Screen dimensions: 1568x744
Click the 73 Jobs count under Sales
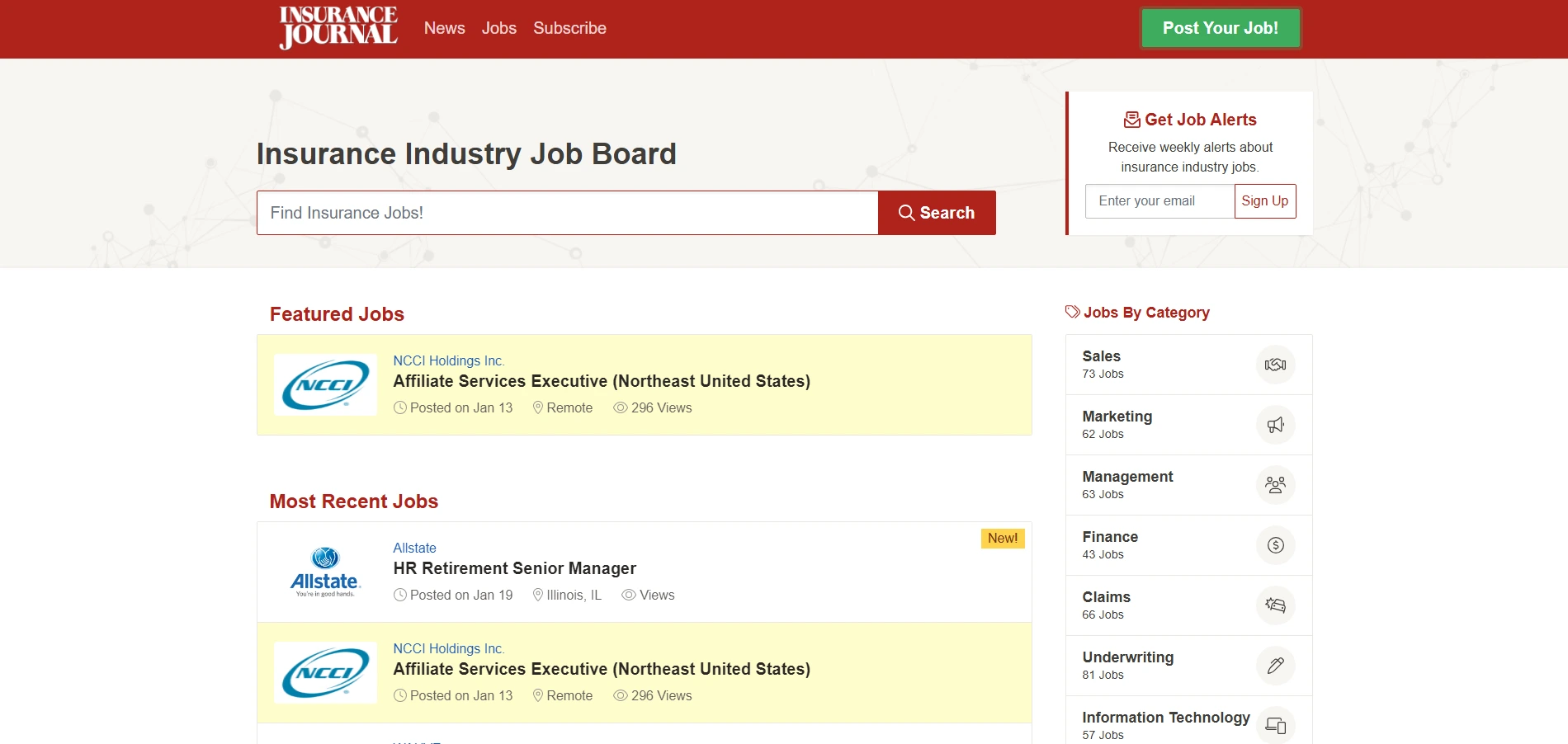[1103, 374]
